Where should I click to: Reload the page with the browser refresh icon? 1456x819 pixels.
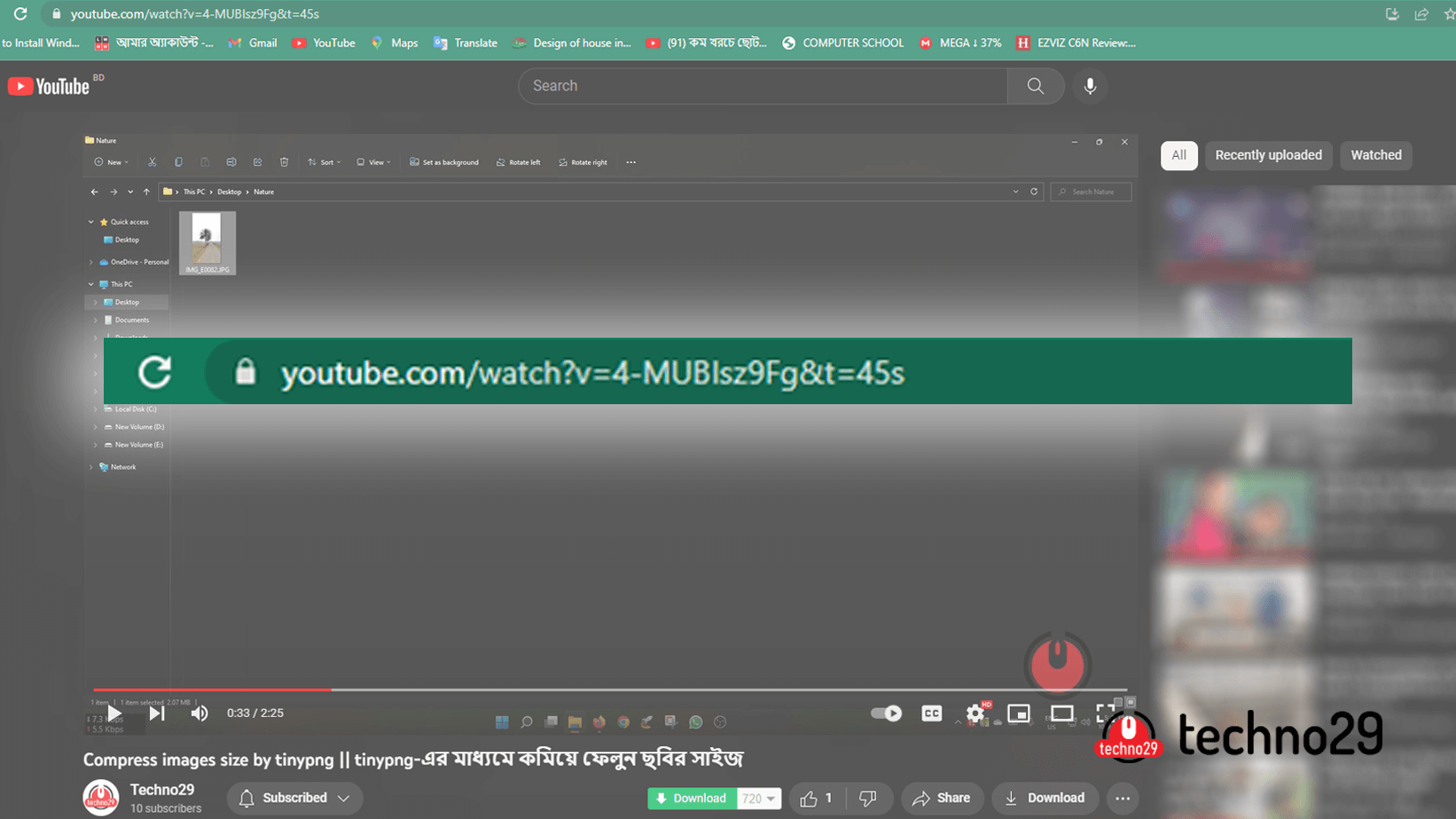[x=20, y=13]
